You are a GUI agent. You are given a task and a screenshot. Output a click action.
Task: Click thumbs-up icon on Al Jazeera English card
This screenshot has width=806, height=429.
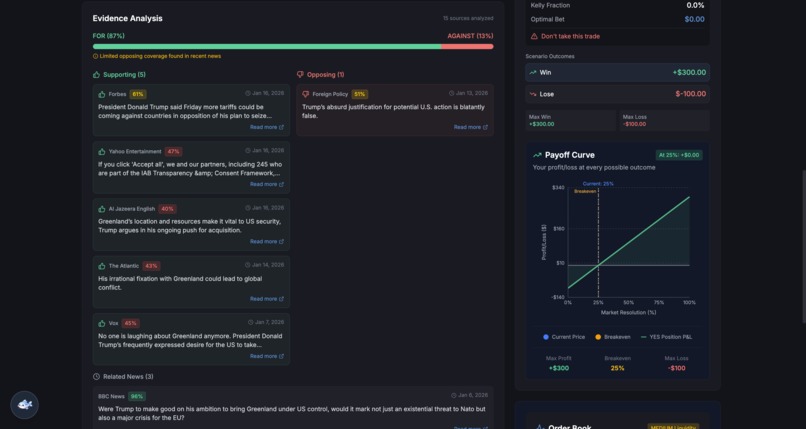click(102, 209)
